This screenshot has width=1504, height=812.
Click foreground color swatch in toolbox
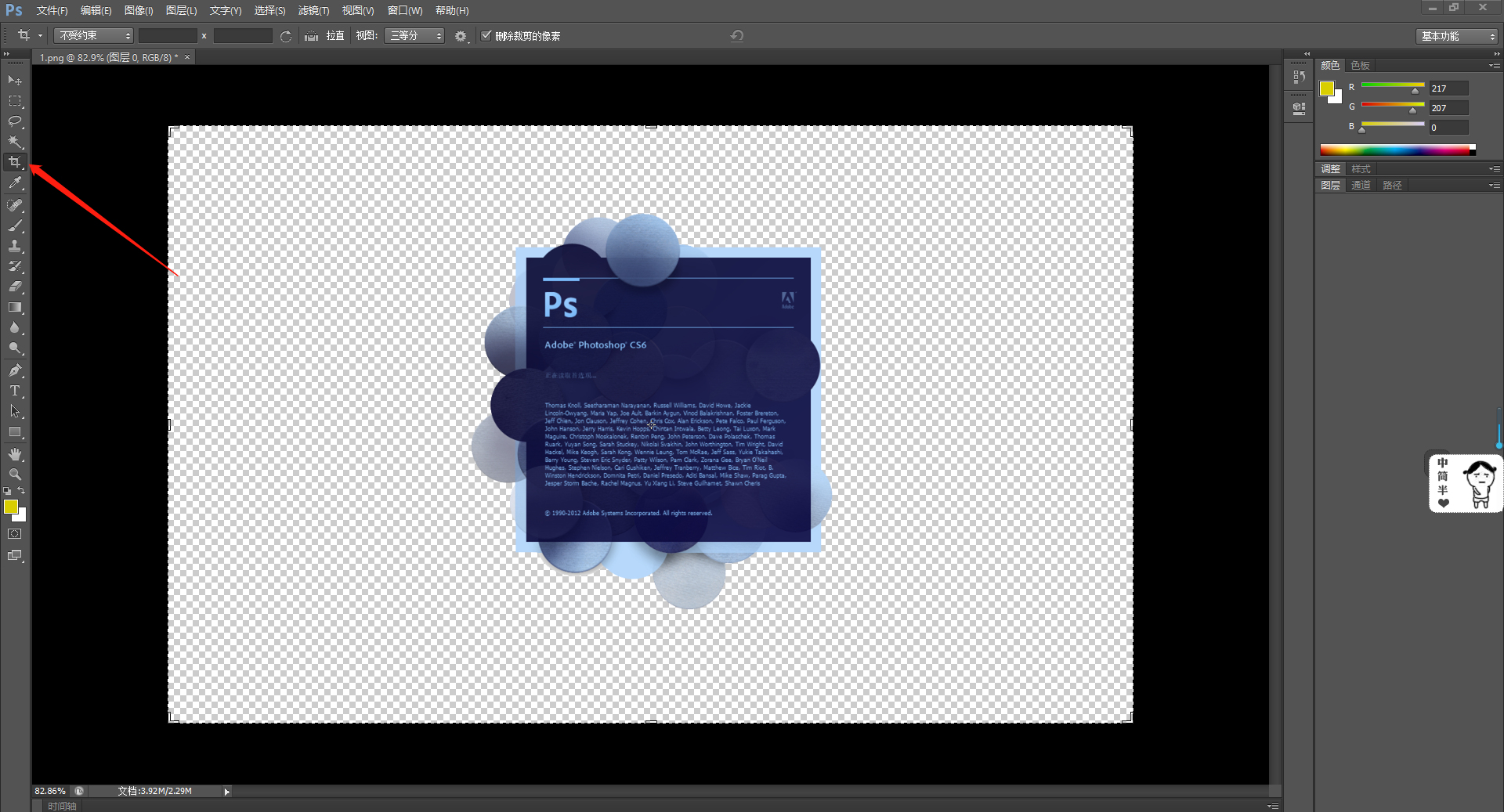click(10, 507)
